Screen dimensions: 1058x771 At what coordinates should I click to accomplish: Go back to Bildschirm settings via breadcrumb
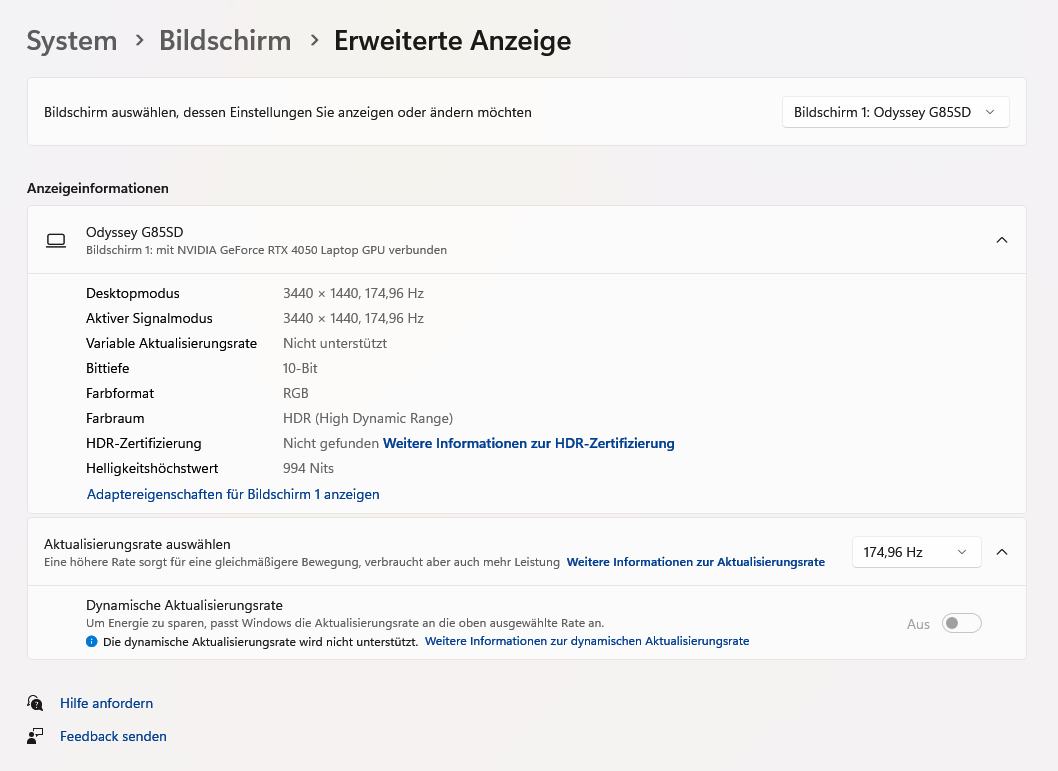pyautogui.click(x=224, y=41)
